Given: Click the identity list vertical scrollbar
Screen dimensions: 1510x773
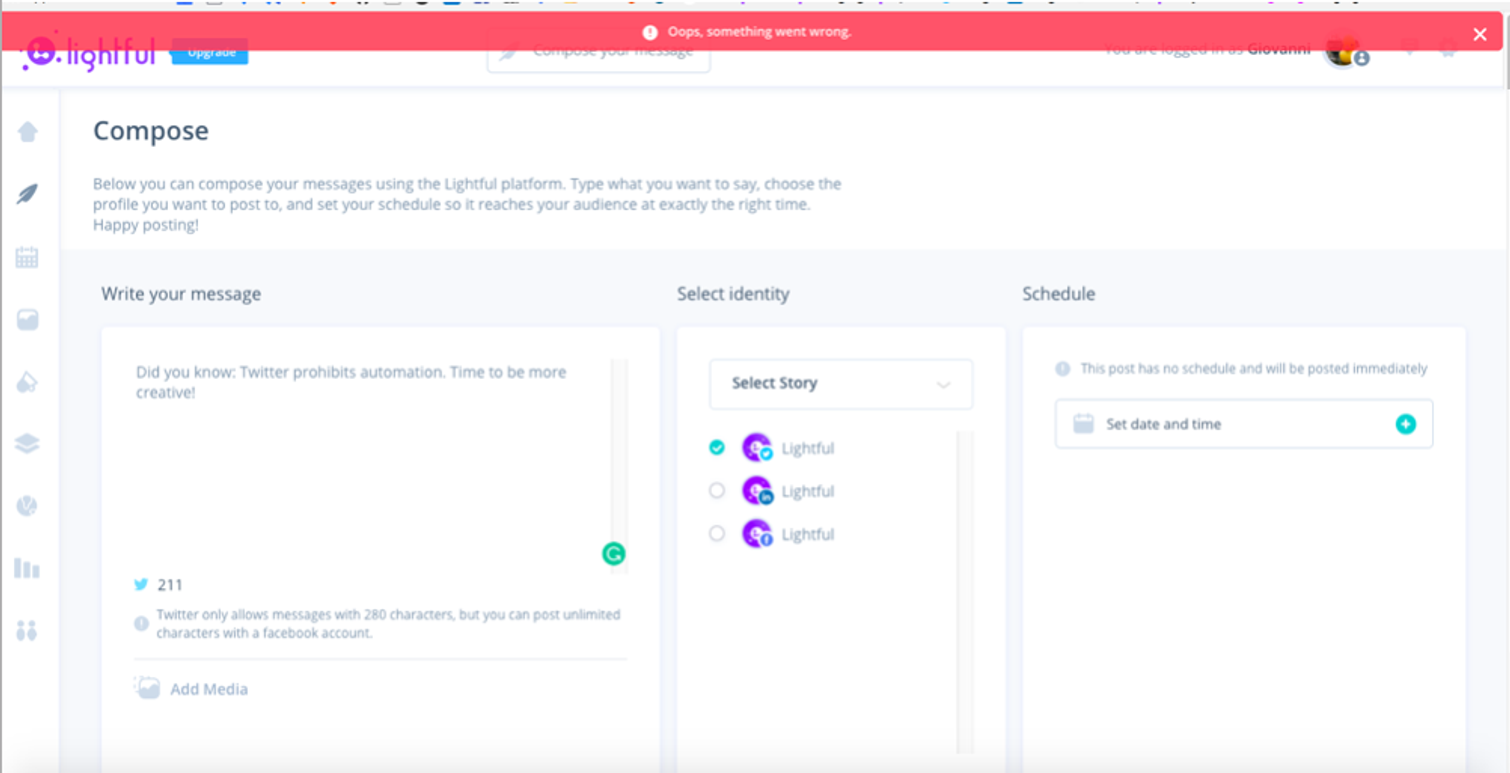Looking at the screenshot, I should pos(965,590).
